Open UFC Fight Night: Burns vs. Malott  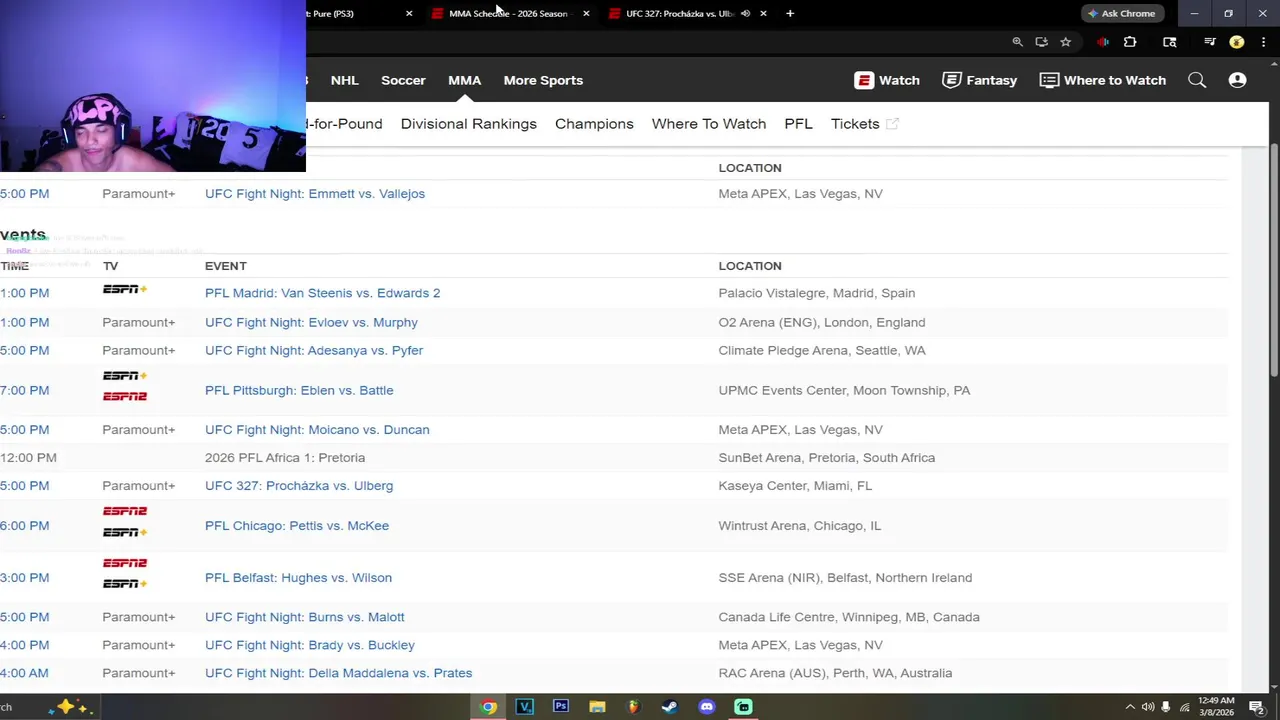305,617
